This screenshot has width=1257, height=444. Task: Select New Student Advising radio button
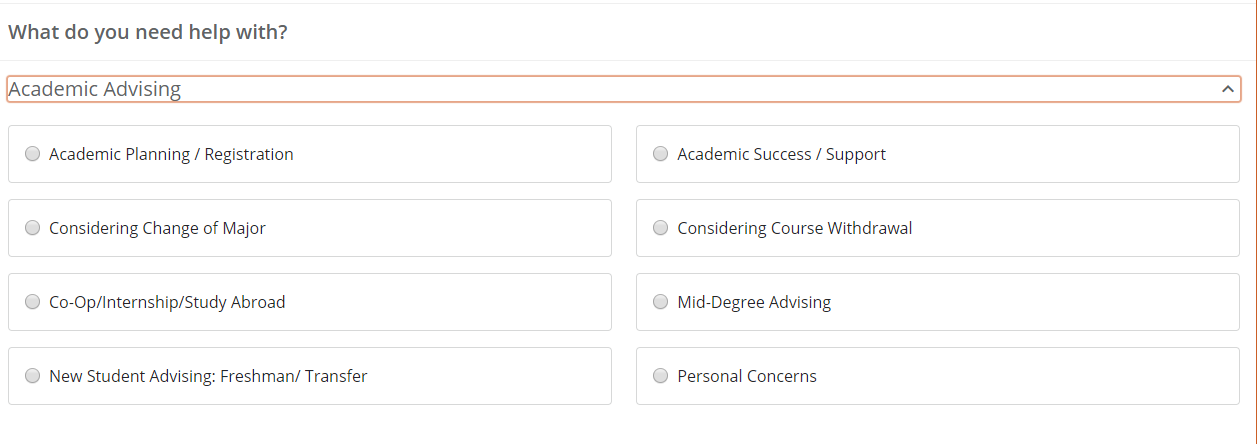[x=33, y=376]
